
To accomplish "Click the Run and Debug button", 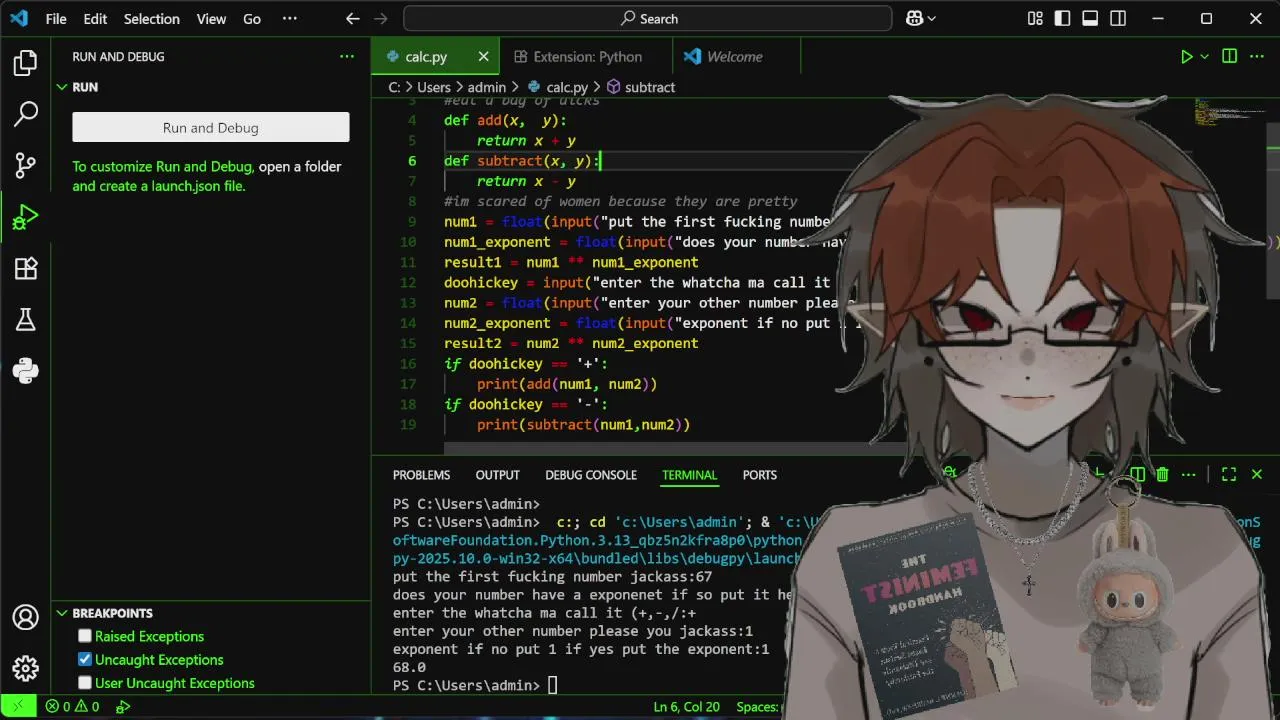I will (x=211, y=128).
